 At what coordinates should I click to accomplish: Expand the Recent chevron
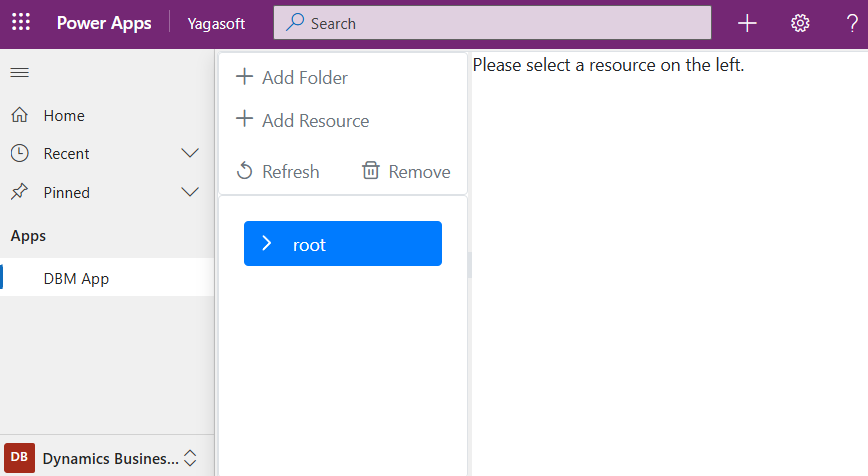click(190, 153)
